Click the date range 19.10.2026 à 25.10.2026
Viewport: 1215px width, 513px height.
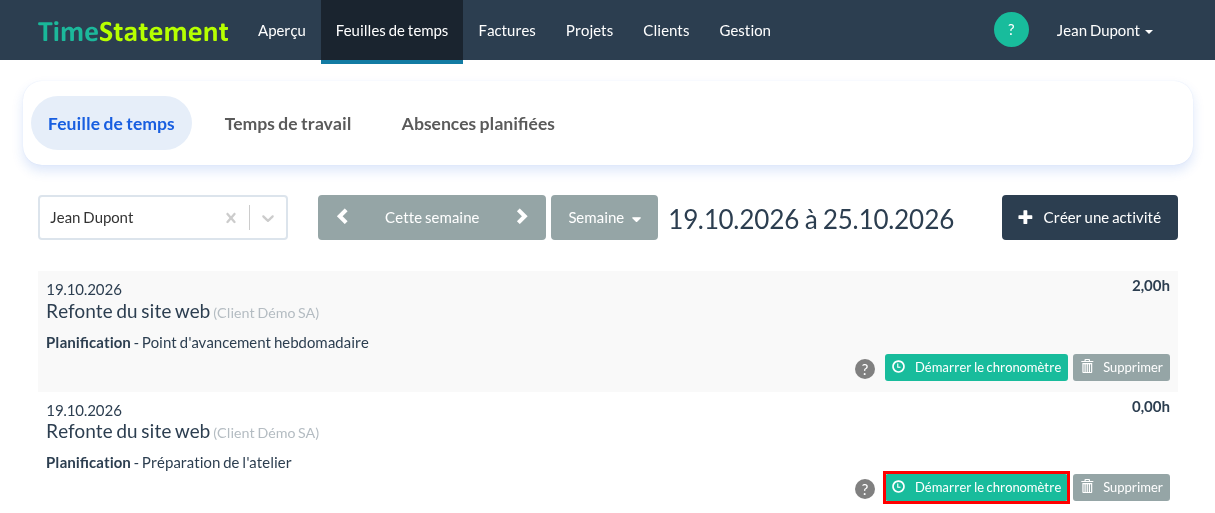click(x=811, y=218)
